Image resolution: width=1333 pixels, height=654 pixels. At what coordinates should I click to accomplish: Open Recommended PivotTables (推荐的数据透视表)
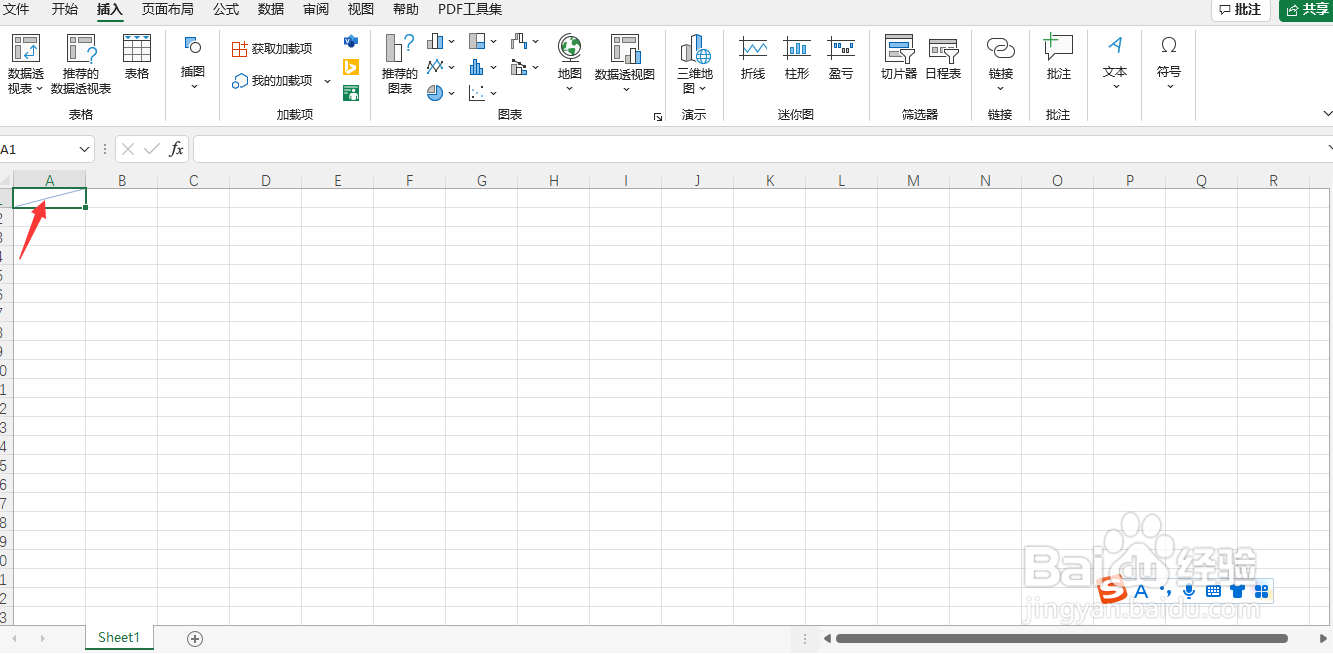coord(81,64)
